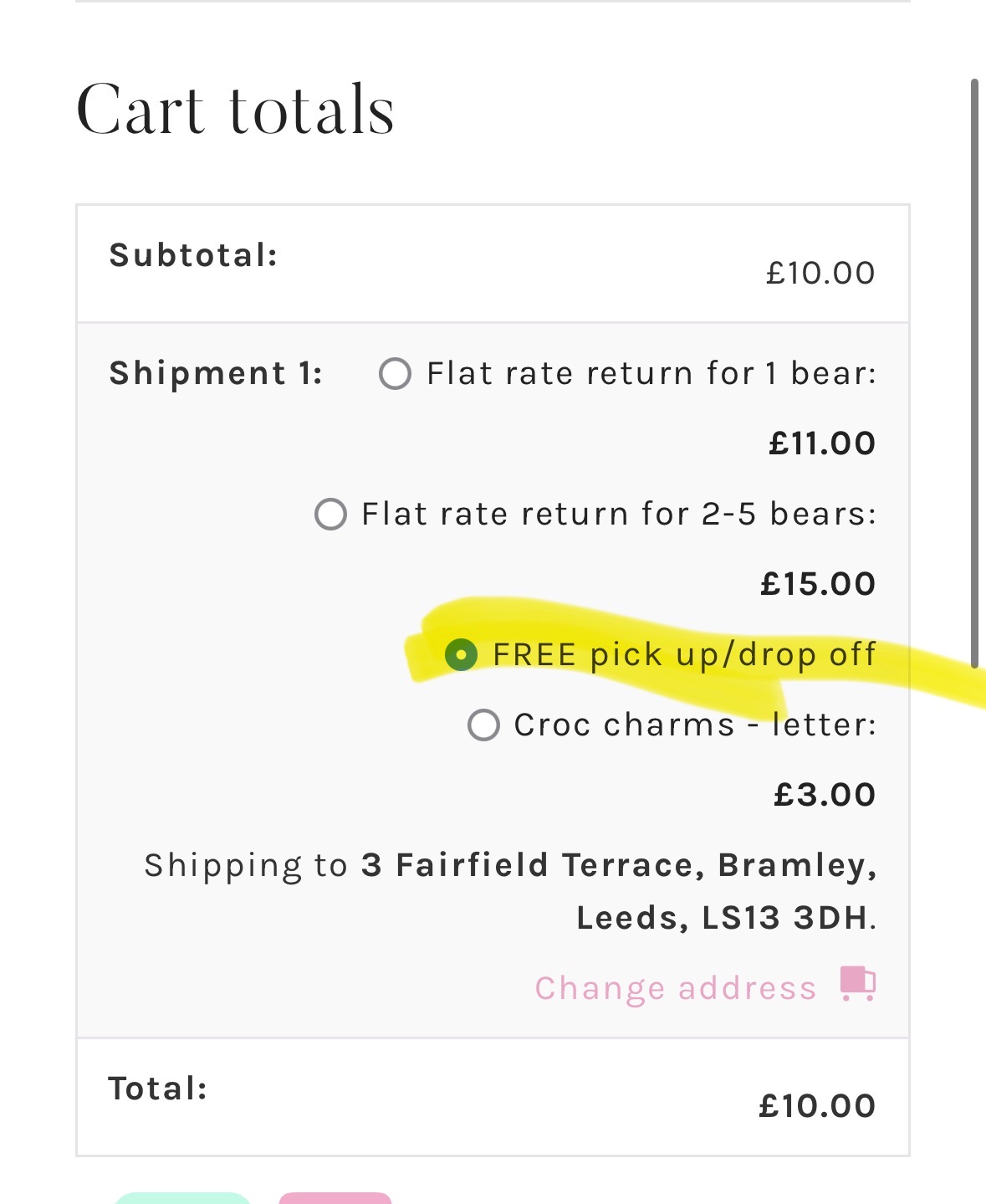Click the Fairfield Terrace shipping address text
This screenshot has width=986, height=1204.
(619, 891)
